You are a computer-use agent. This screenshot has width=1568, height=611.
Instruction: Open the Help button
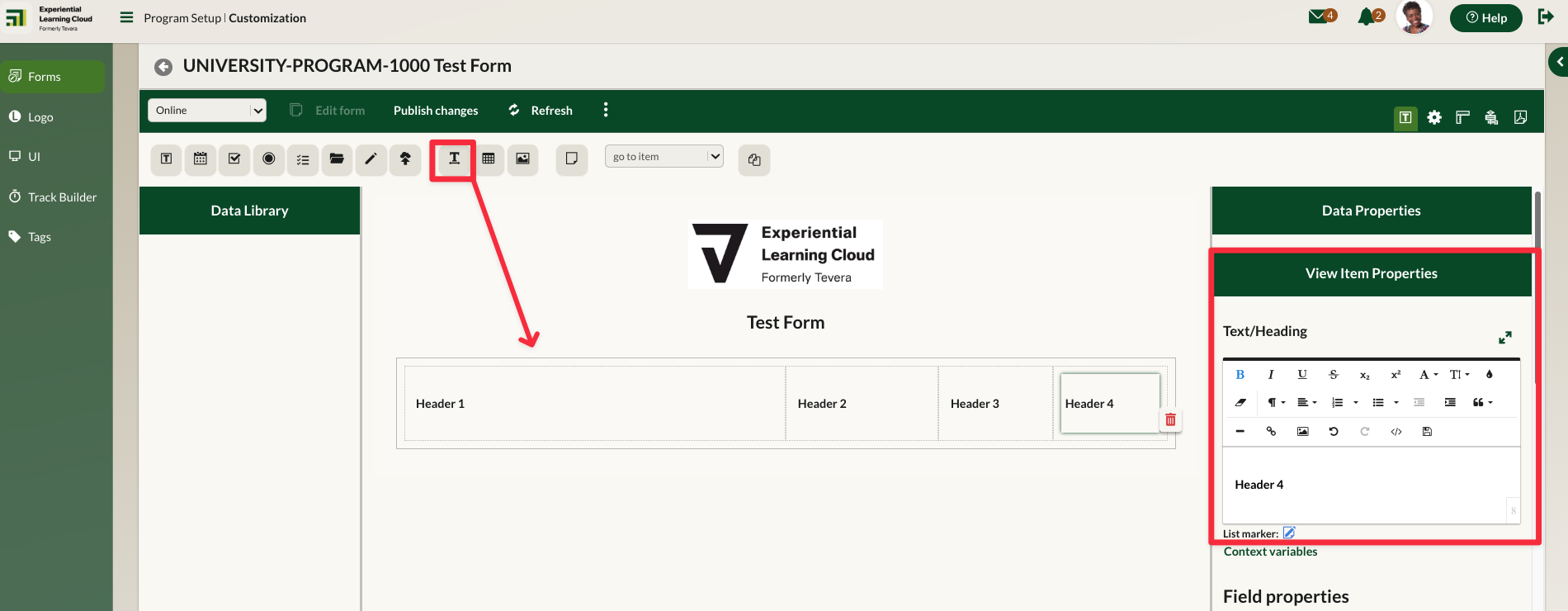point(1485,17)
